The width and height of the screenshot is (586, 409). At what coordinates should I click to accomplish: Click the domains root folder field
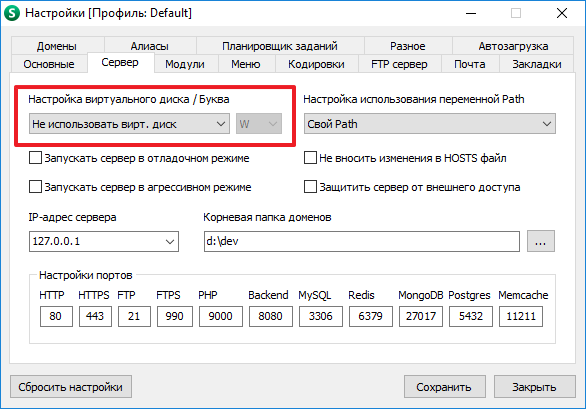click(362, 241)
